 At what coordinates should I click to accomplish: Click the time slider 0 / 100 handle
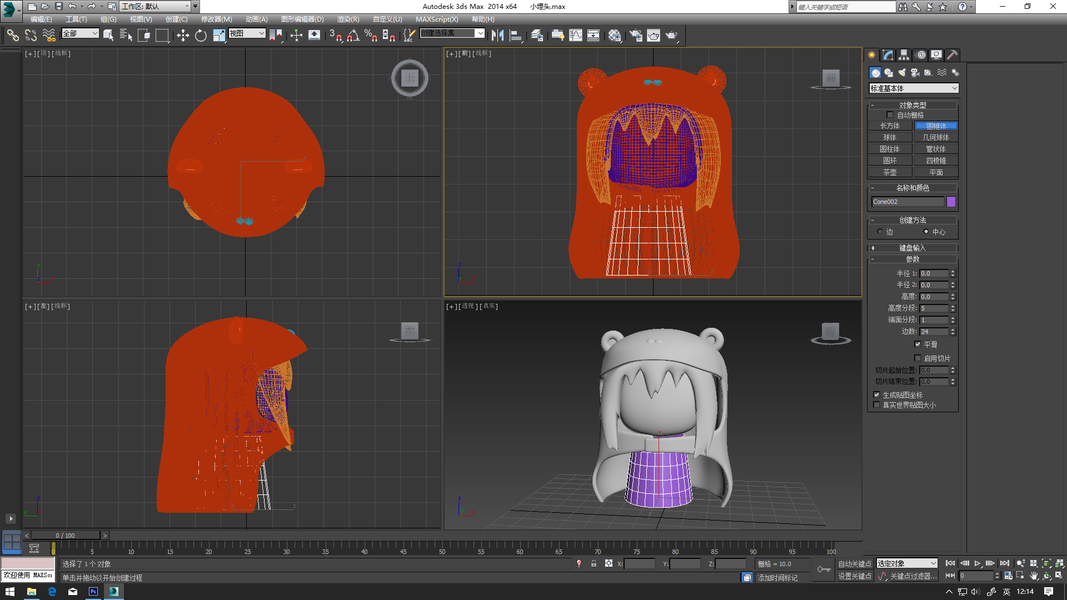pos(65,535)
